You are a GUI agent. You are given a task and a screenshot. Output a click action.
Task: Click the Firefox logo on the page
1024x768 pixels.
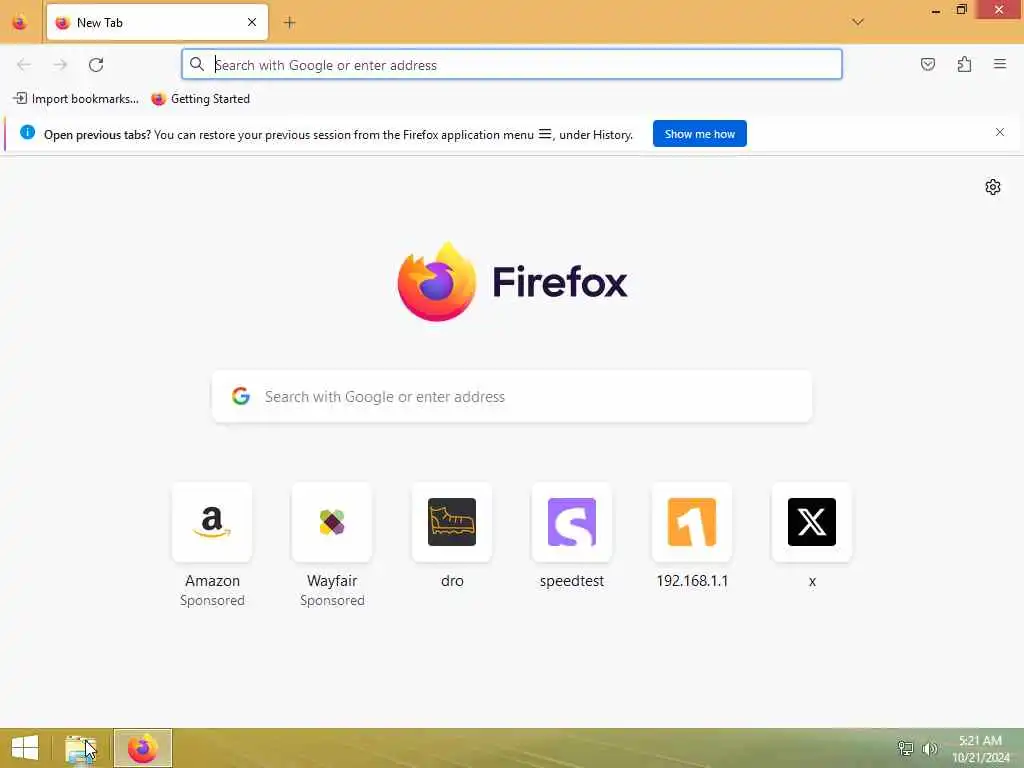click(512, 281)
